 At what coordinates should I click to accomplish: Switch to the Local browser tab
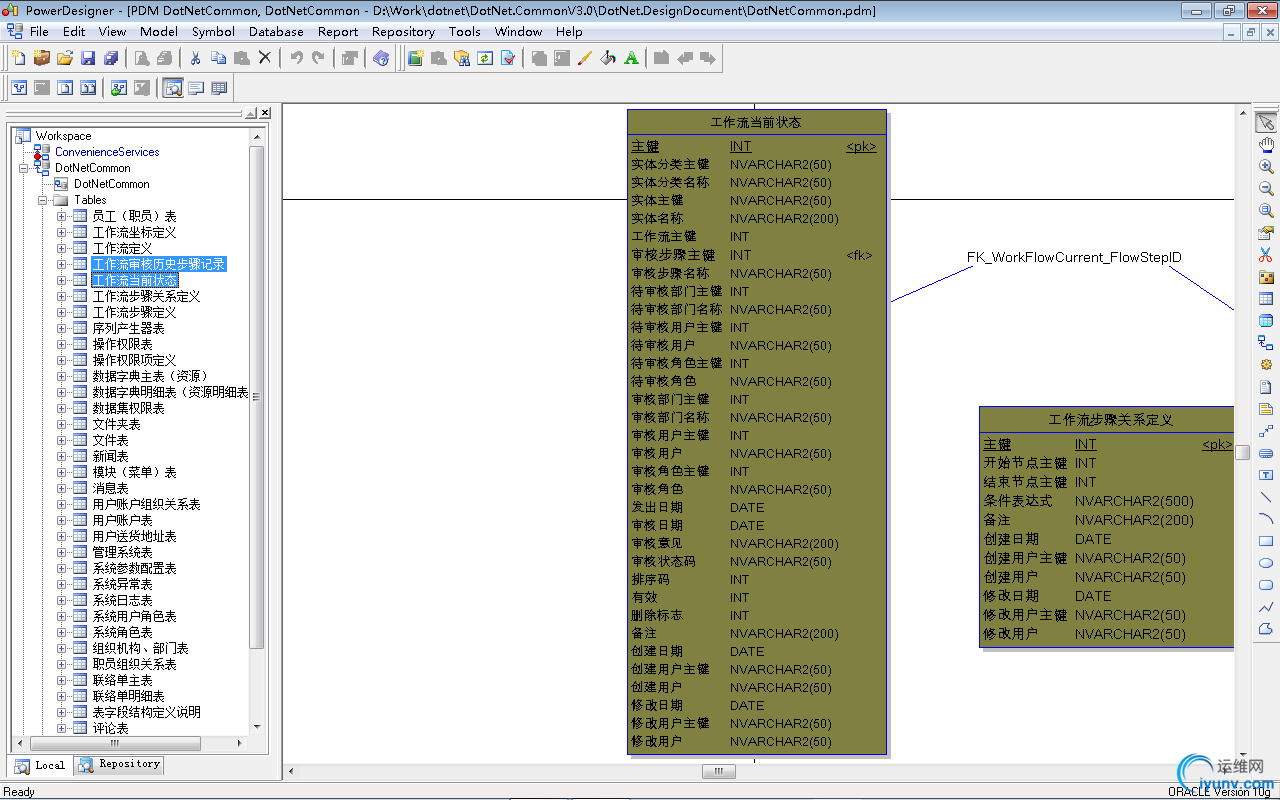pos(40,765)
